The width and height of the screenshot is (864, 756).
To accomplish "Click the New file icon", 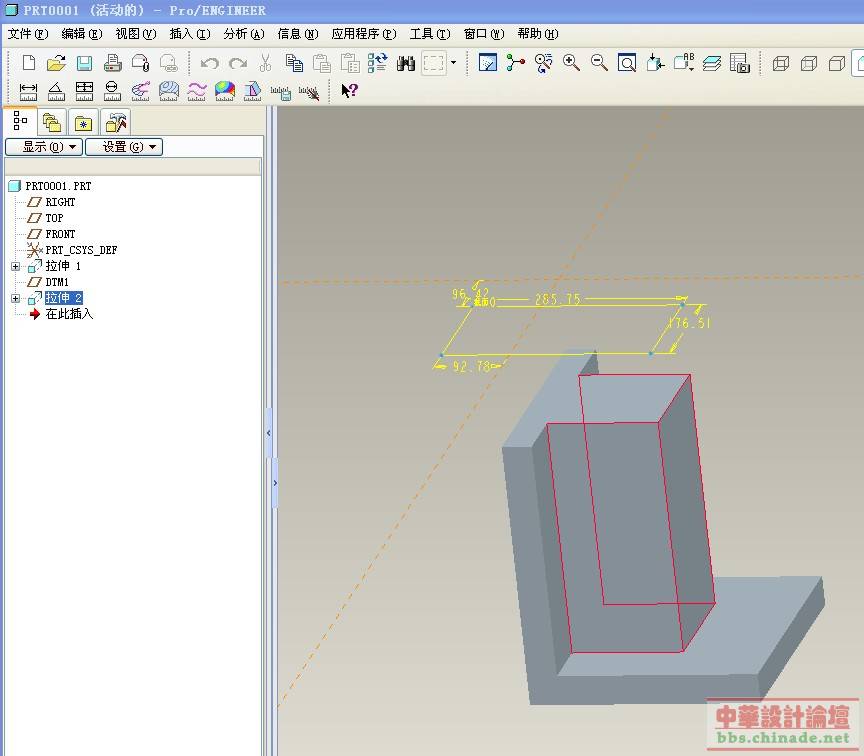I will [x=28, y=63].
